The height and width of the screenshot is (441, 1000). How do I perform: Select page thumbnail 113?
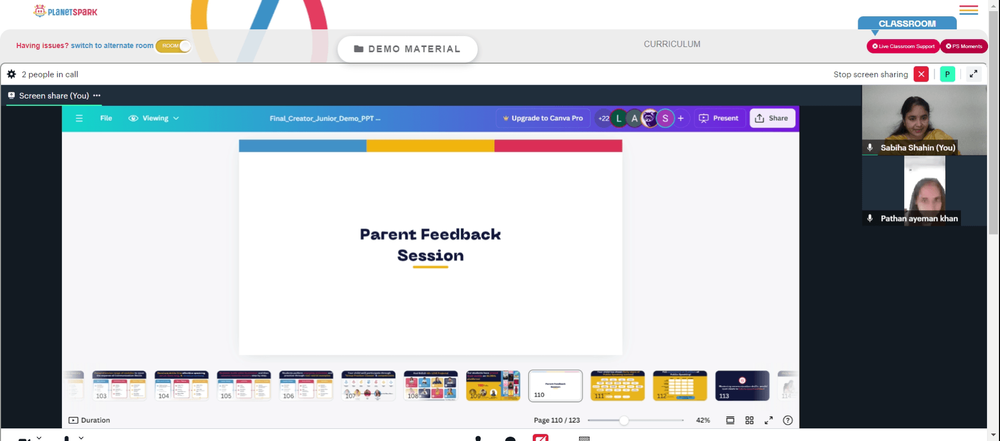[x=742, y=385]
